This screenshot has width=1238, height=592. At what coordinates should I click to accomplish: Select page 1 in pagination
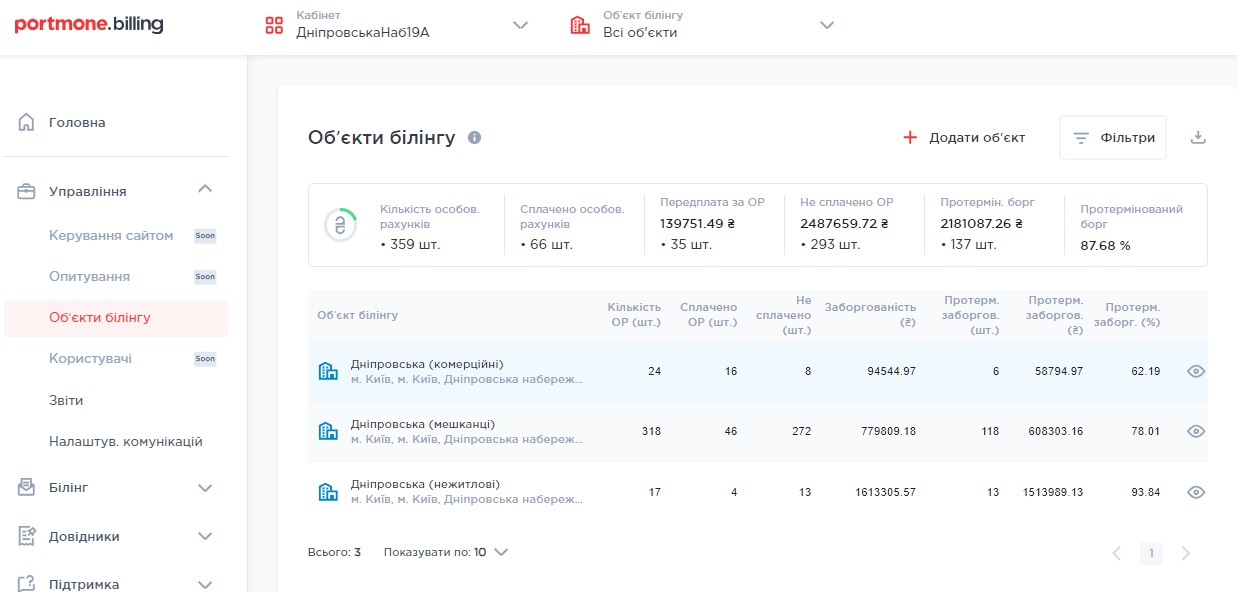pos(1151,553)
